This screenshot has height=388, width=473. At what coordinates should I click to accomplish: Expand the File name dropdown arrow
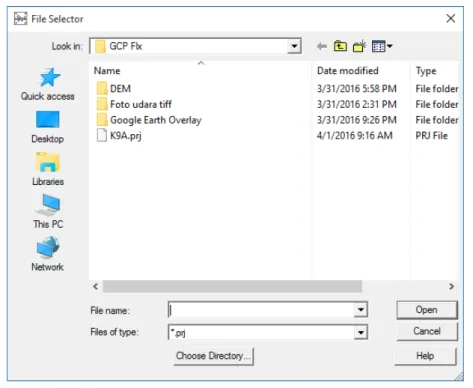(361, 310)
